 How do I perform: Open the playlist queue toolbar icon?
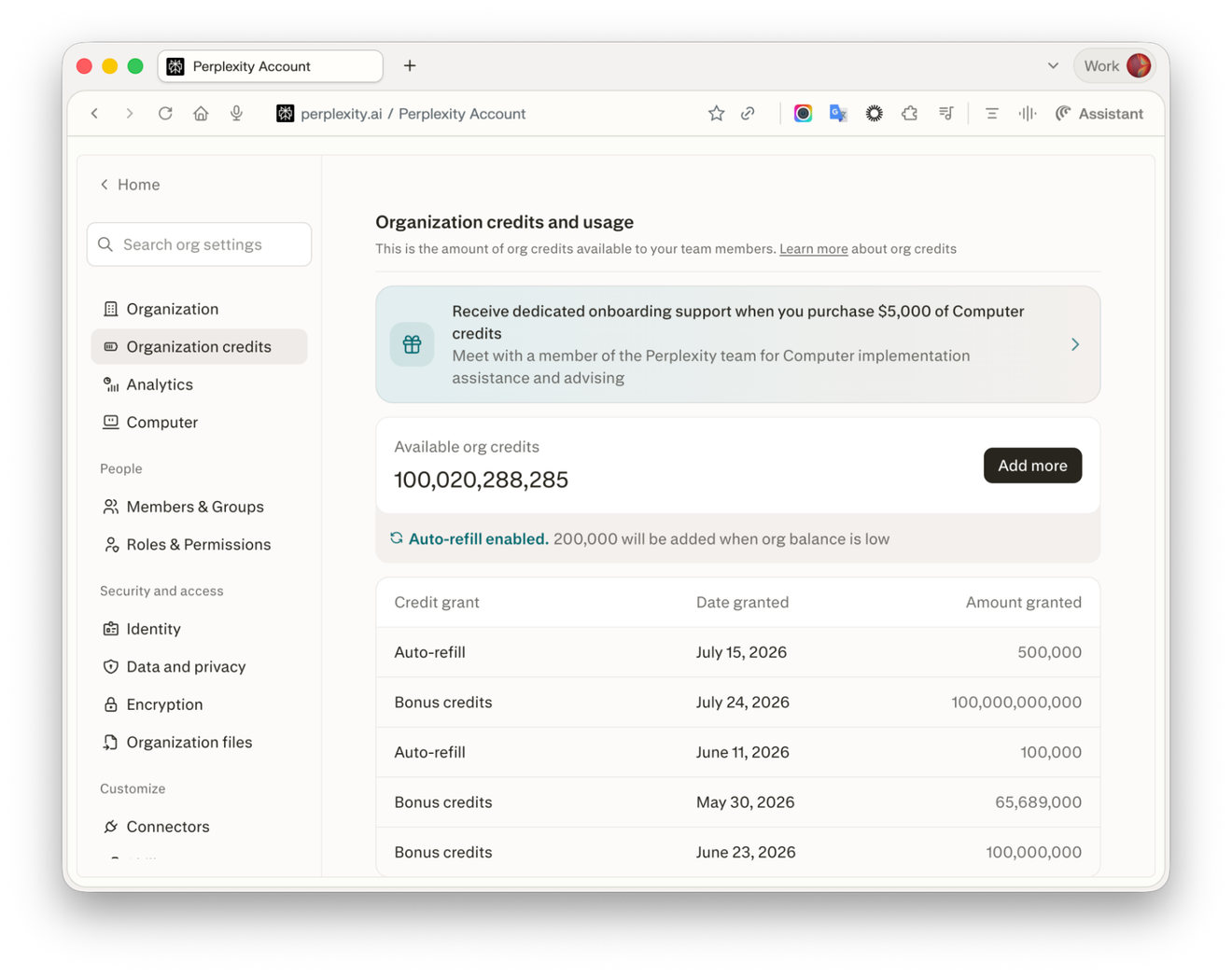point(946,114)
